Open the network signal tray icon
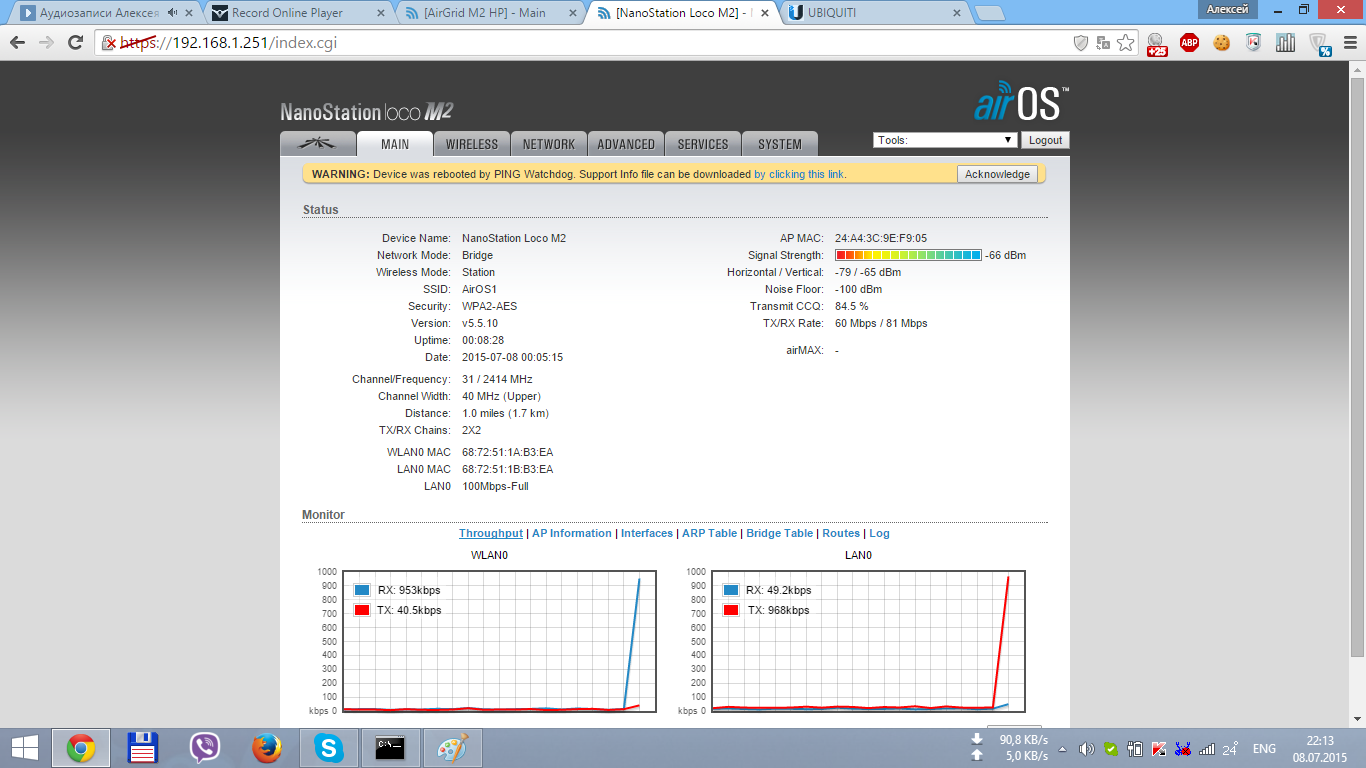The image size is (1366, 768). tap(1207, 749)
